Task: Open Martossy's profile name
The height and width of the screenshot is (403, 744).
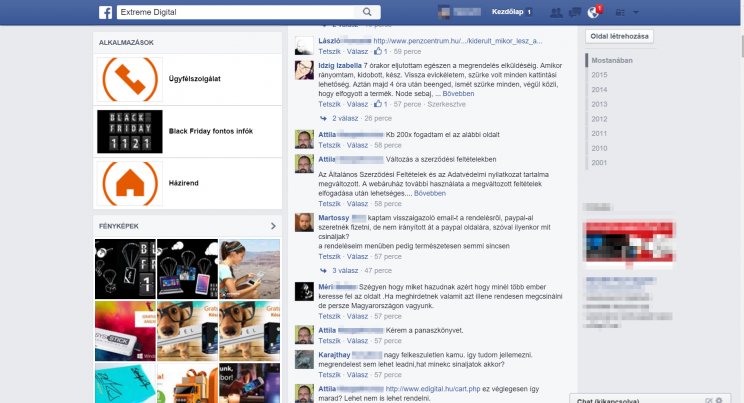Action: coord(334,218)
